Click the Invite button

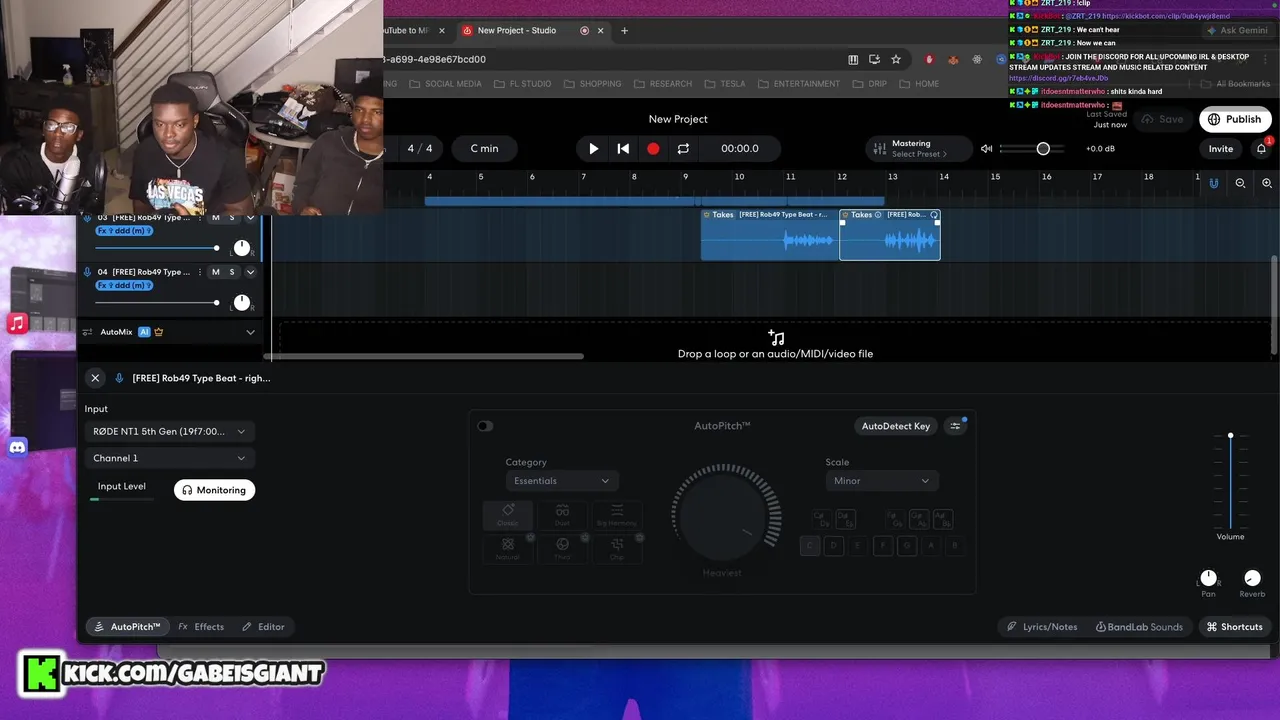point(1221,148)
